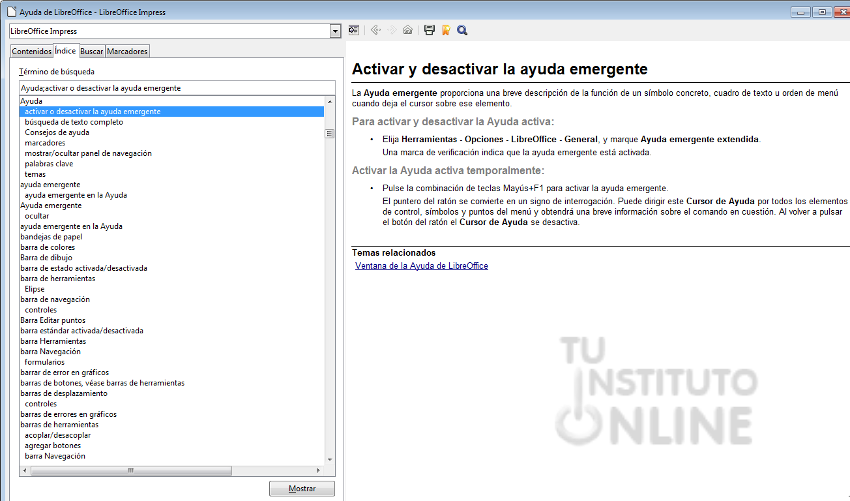Click the Back arrow in the help toolbar
The height and width of the screenshot is (501, 850).
[375, 30]
